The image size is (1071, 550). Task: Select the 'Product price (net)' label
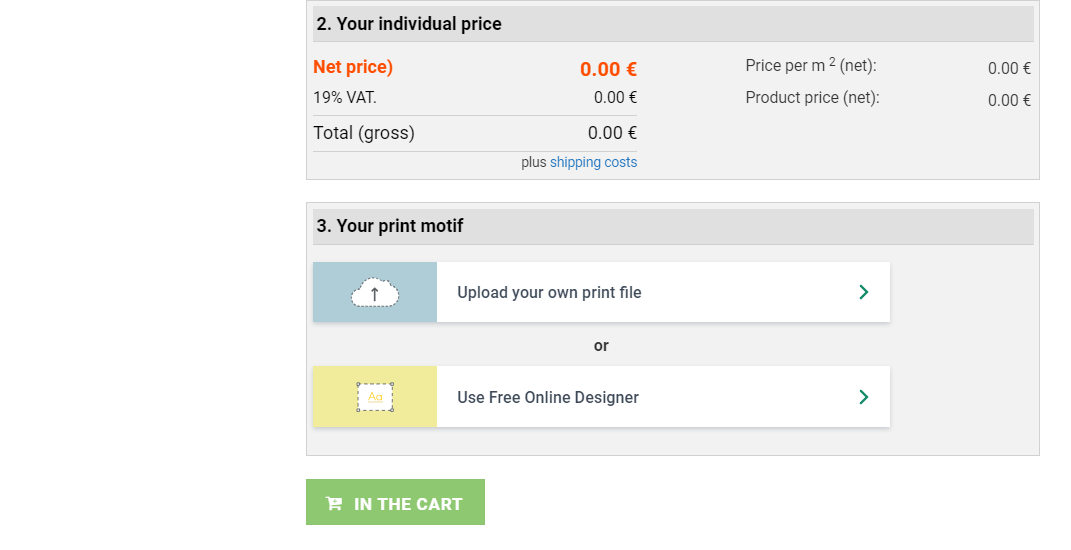812,98
